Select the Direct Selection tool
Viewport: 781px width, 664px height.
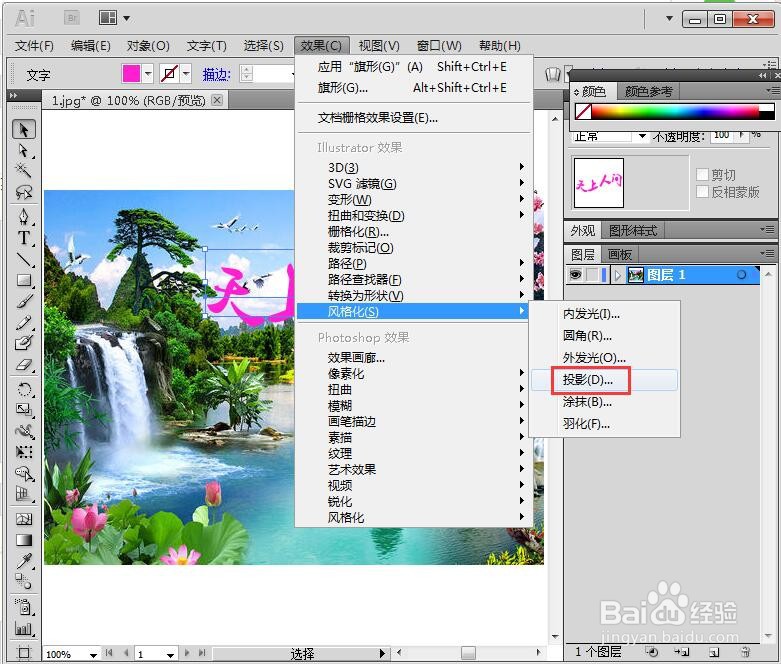click(23, 150)
